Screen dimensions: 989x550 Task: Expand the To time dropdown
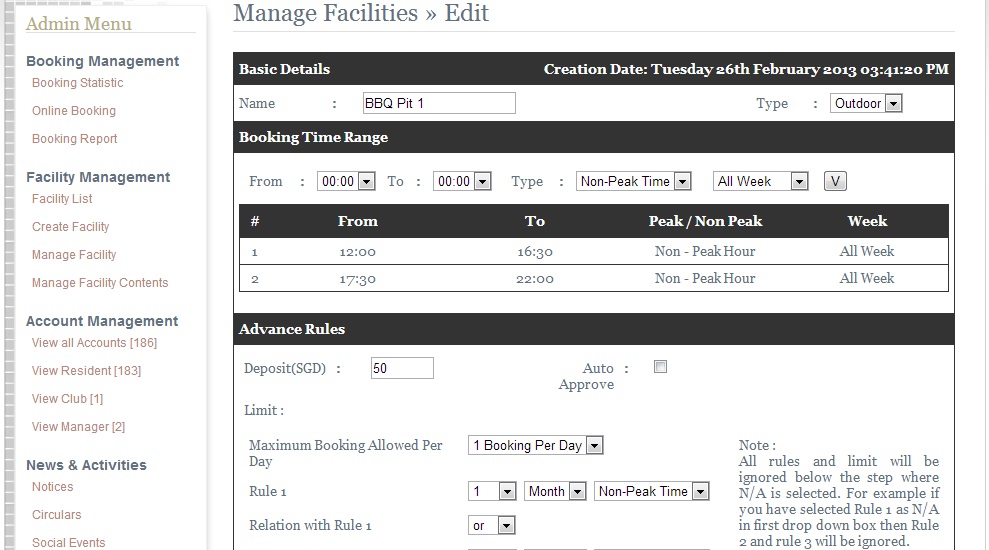462,182
